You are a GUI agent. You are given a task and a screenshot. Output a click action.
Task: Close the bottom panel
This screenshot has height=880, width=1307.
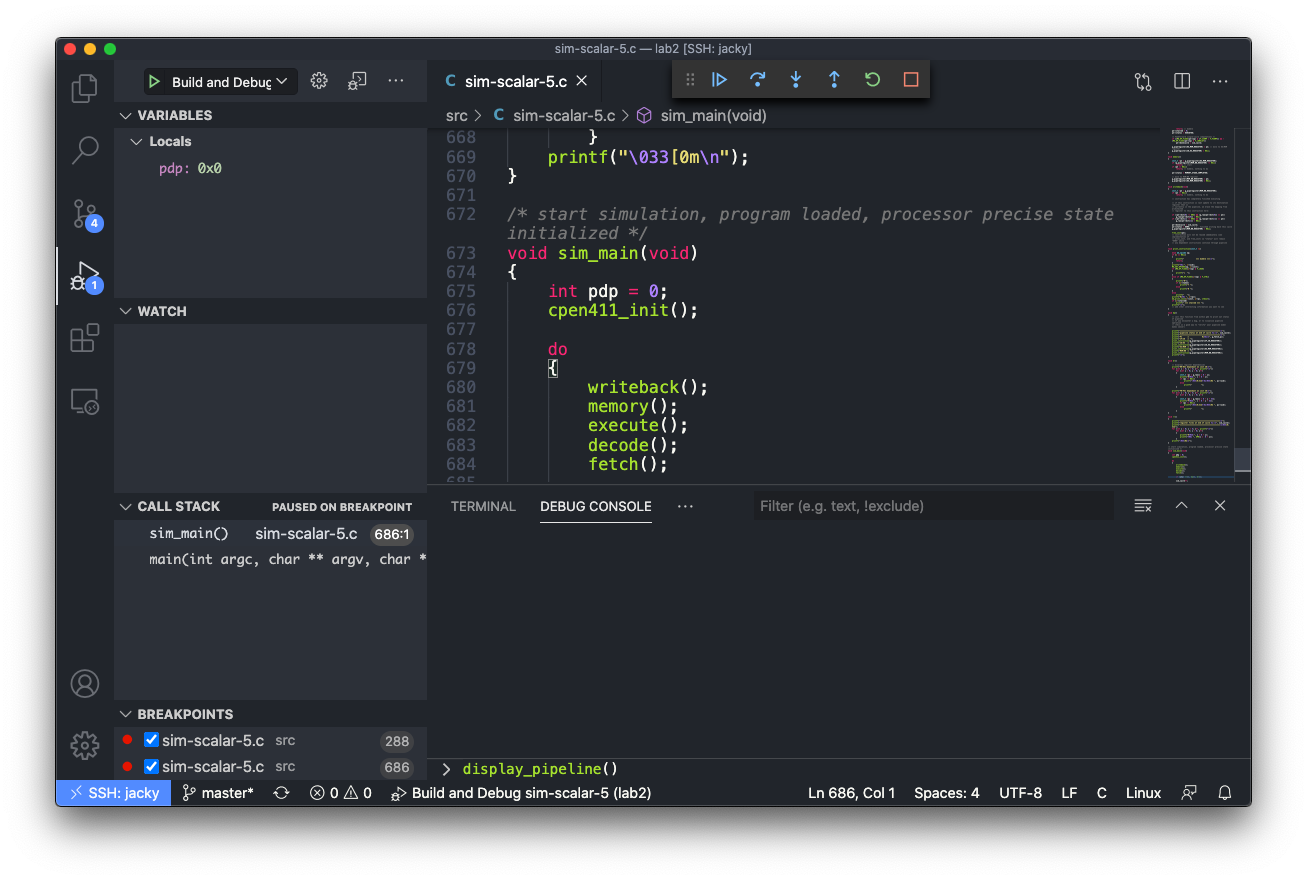coord(1220,506)
